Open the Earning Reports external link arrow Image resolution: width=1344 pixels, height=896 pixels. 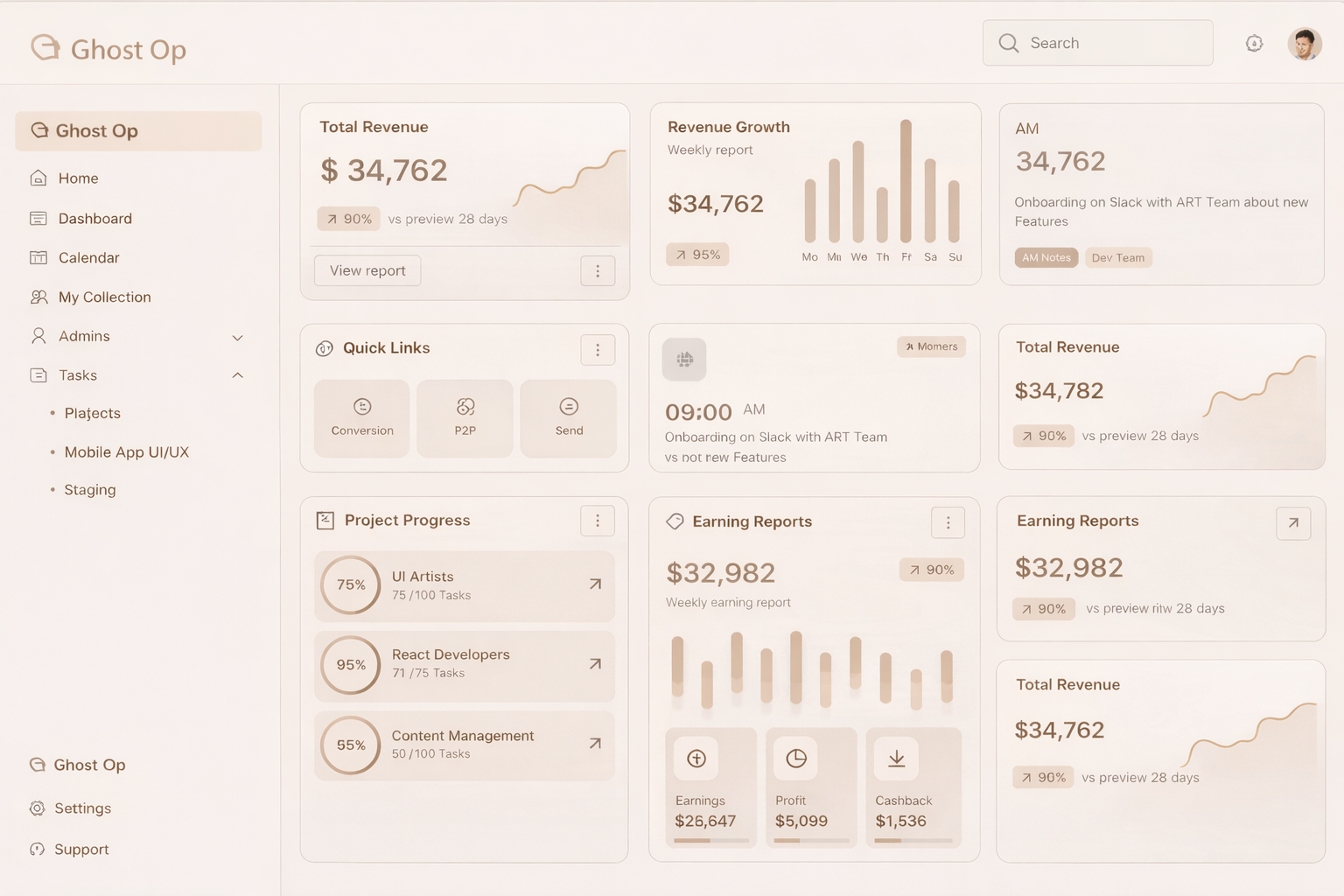click(x=1293, y=523)
